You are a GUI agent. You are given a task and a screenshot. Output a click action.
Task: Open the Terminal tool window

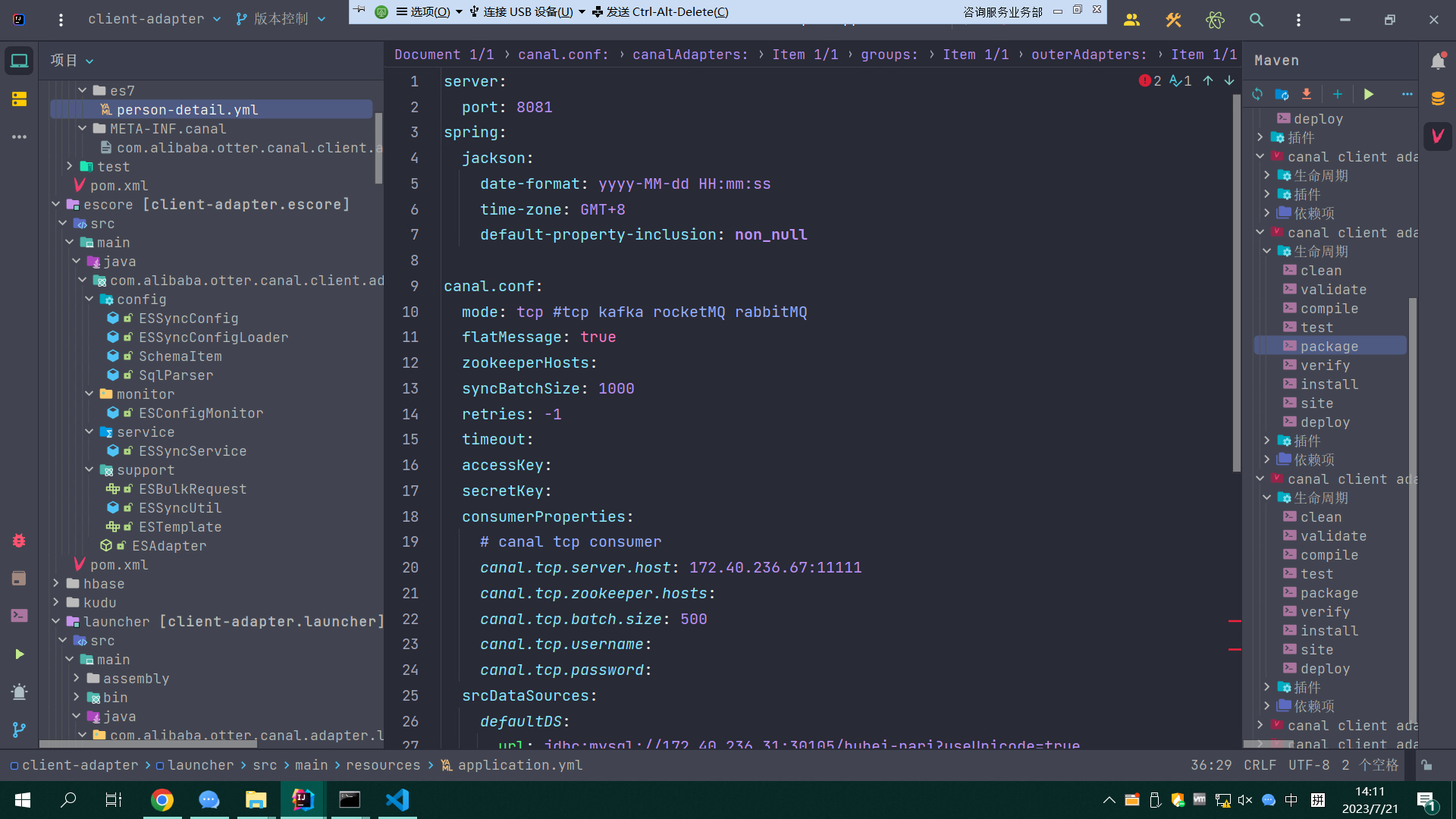click(x=19, y=615)
